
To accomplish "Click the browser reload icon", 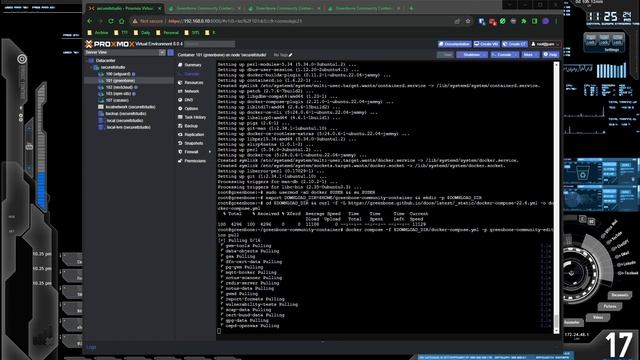I will 111,21.
